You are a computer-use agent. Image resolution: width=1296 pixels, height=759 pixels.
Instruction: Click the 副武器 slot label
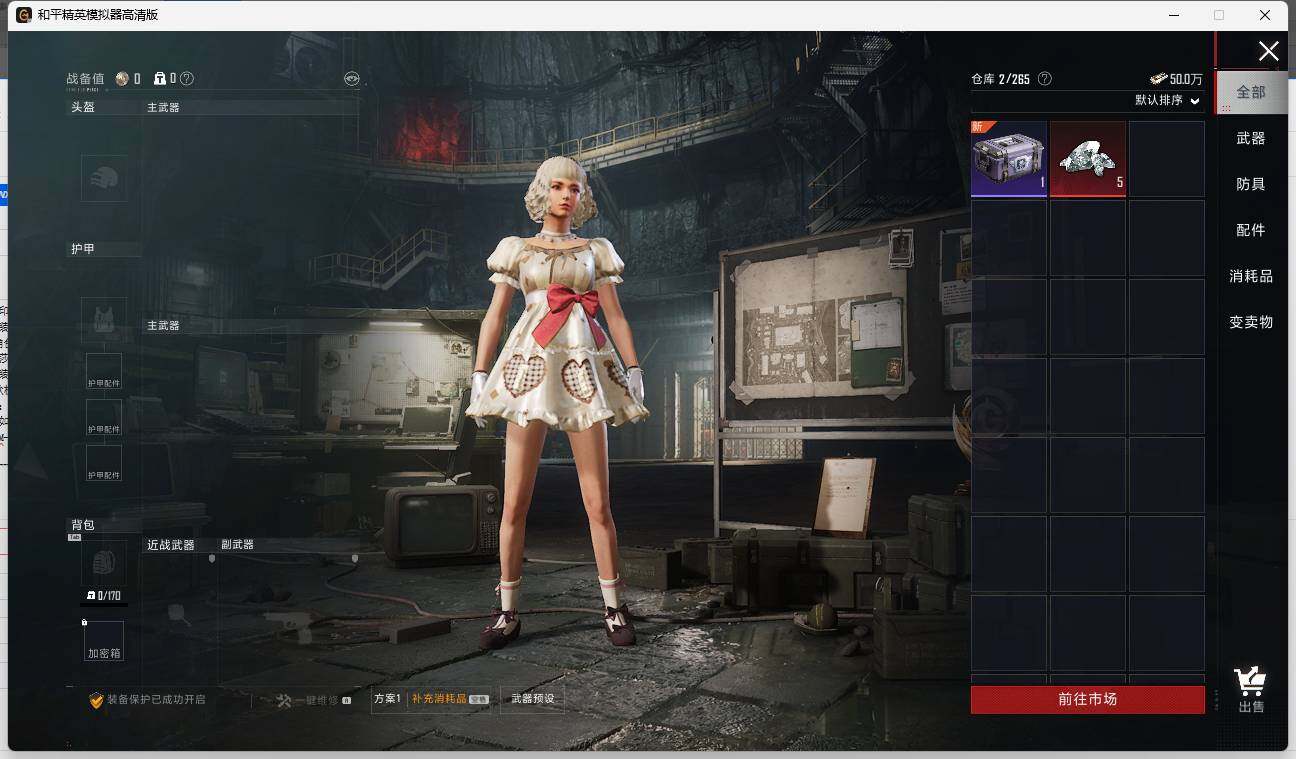click(237, 545)
